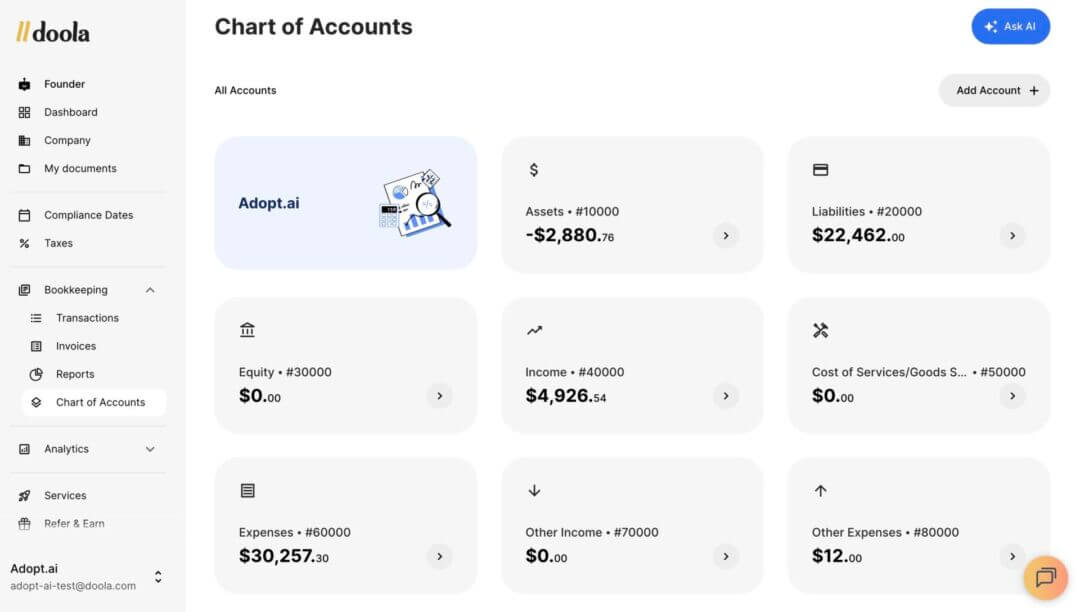This screenshot has width=1080, height=612.
Task: Click the Cost of Services tools icon
Action: tap(820, 330)
